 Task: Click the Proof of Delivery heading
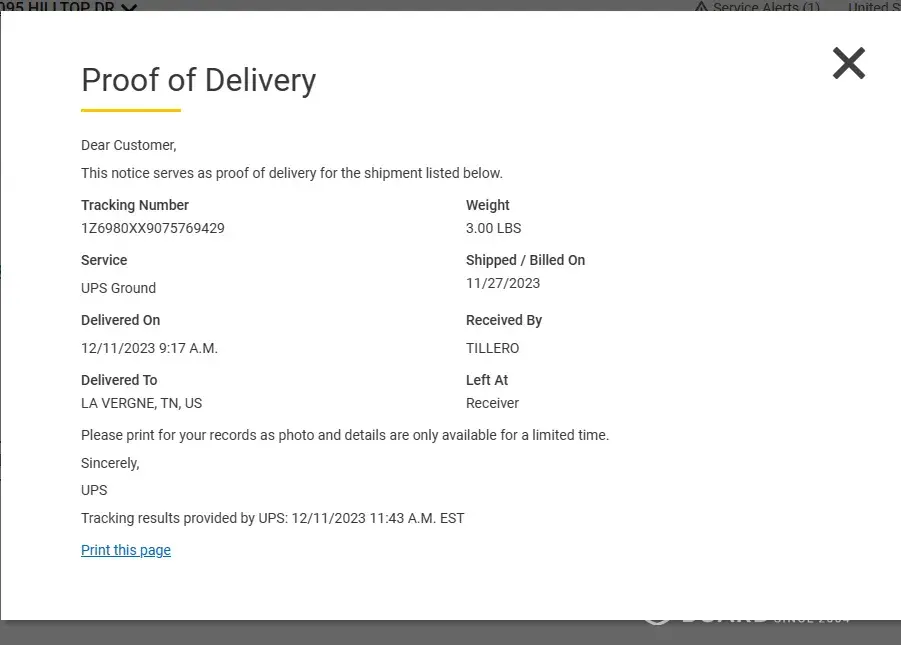click(198, 80)
